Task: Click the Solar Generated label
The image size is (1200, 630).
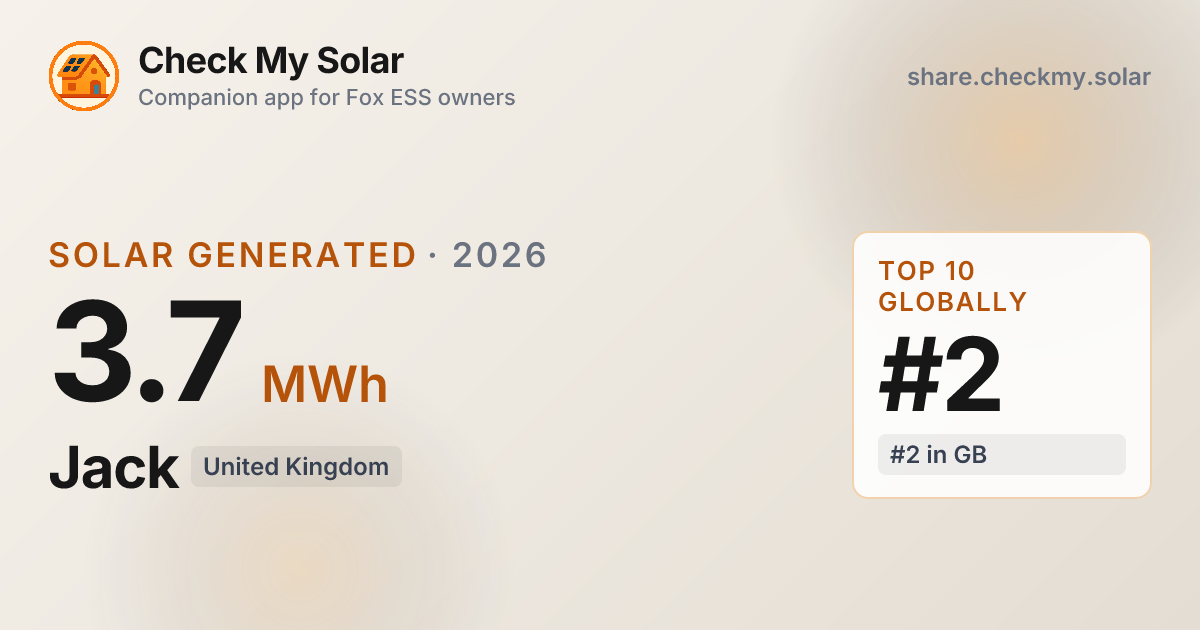Action: click(x=232, y=255)
